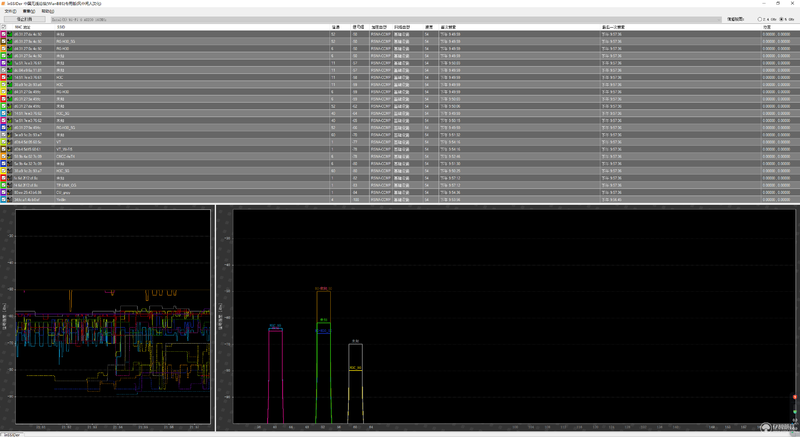Toggle brown checkbox of the VT_Wi-Fi row

click(x=4, y=149)
